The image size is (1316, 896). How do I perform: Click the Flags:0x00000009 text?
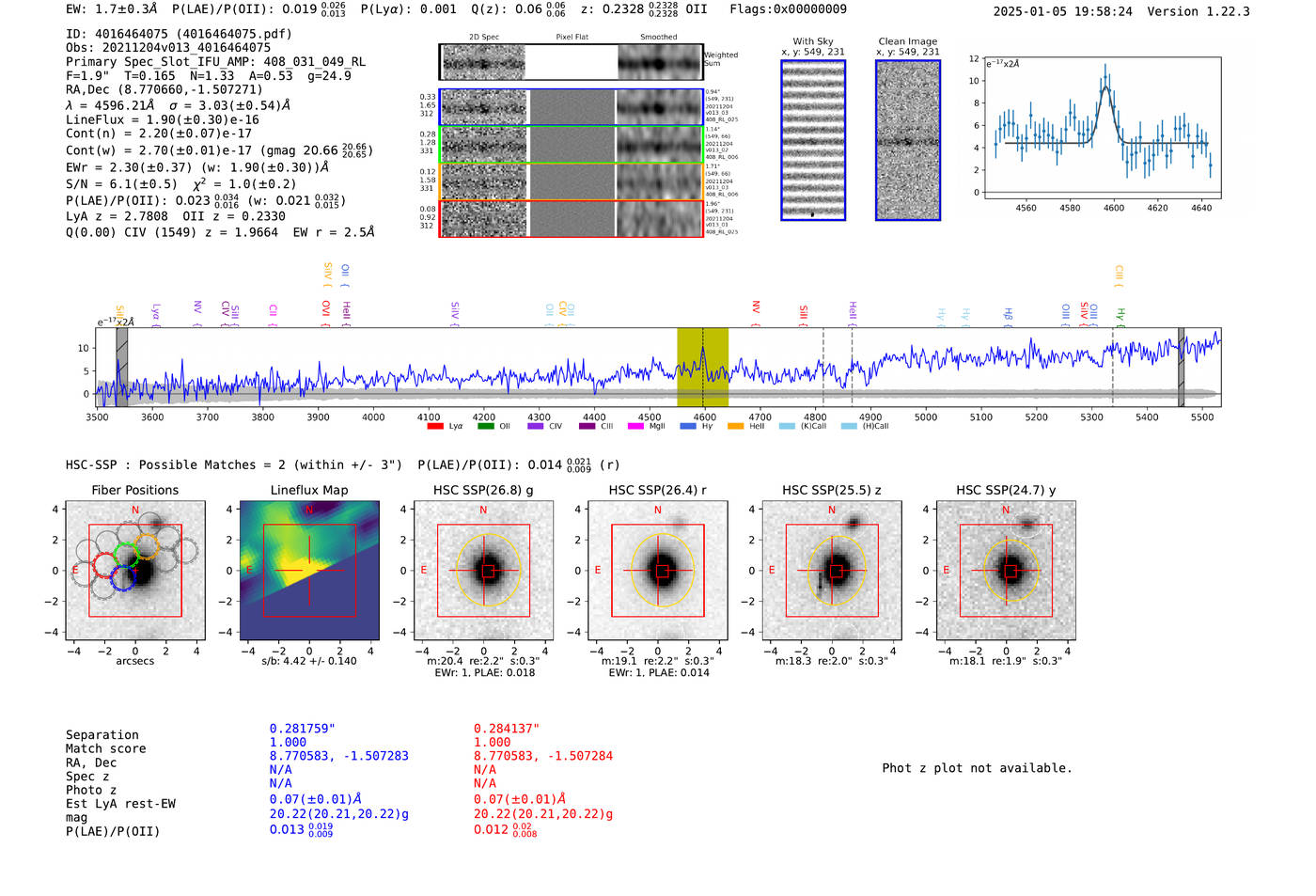788,9
